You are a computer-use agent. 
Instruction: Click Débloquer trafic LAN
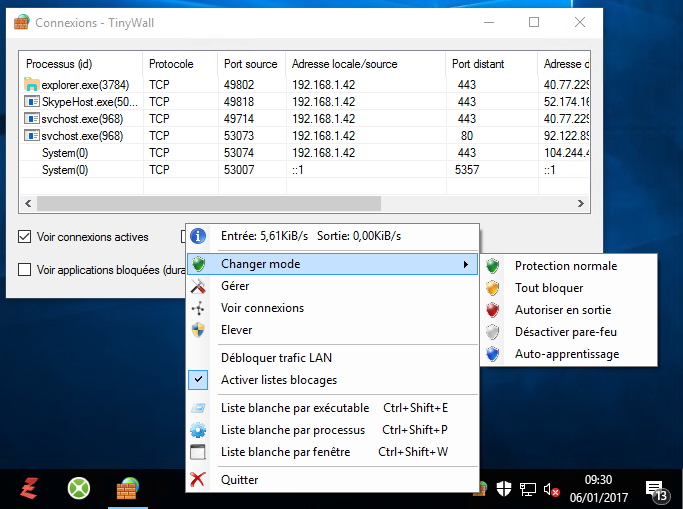click(x=333, y=358)
